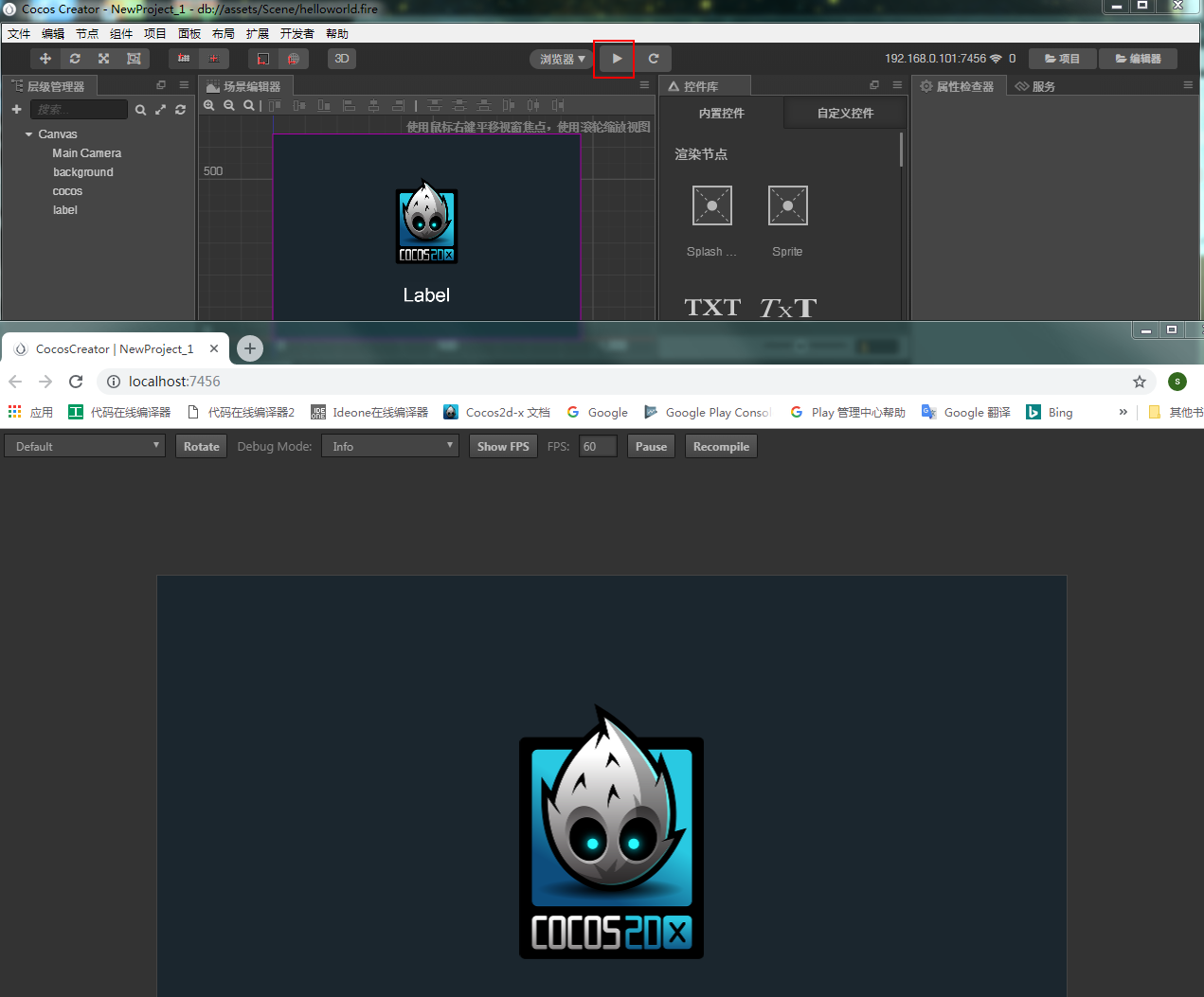Select the label node in 层级管理器
The image size is (1204, 997).
[x=64, y=209]
